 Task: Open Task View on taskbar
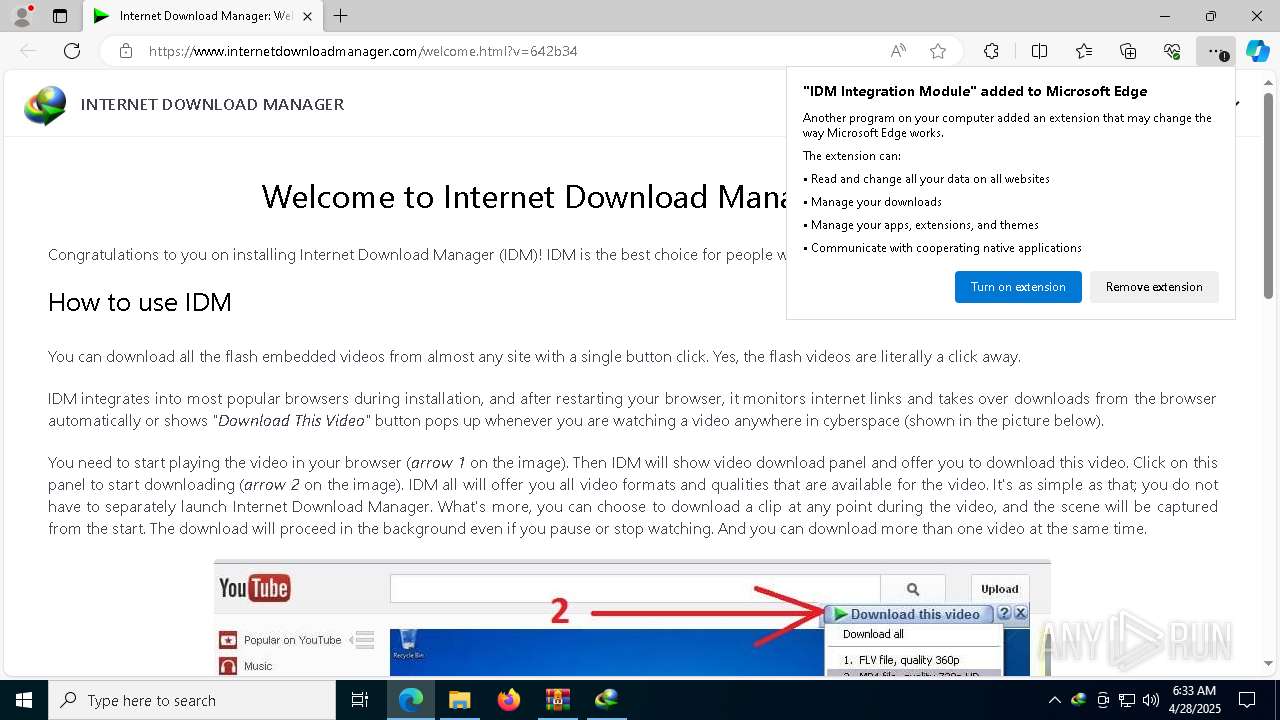point(360,700)
